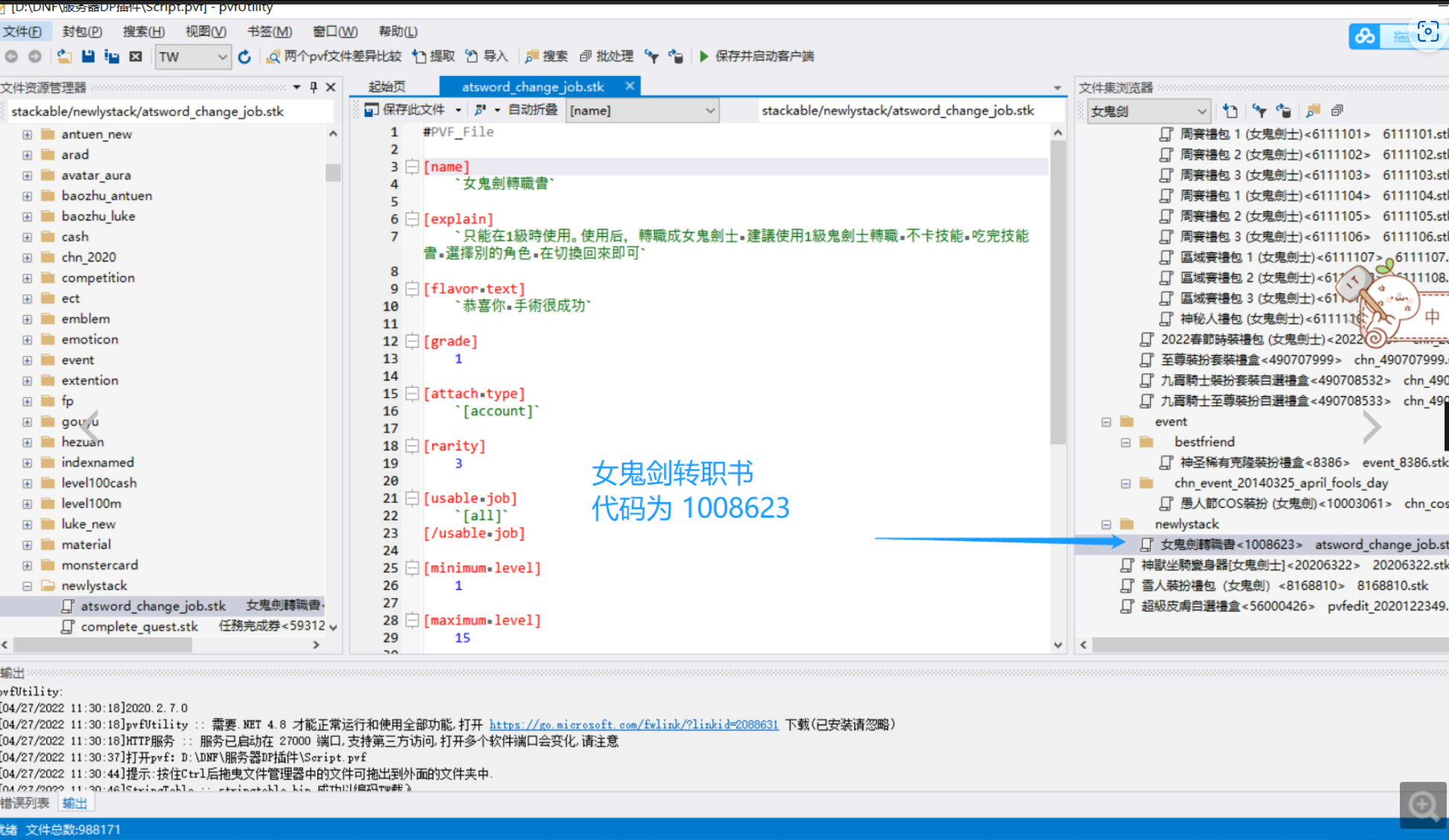Collapse the [explain] code fold marker
Image resolution: width=1449 pixels, height=840 pixels.
point(412,219)
